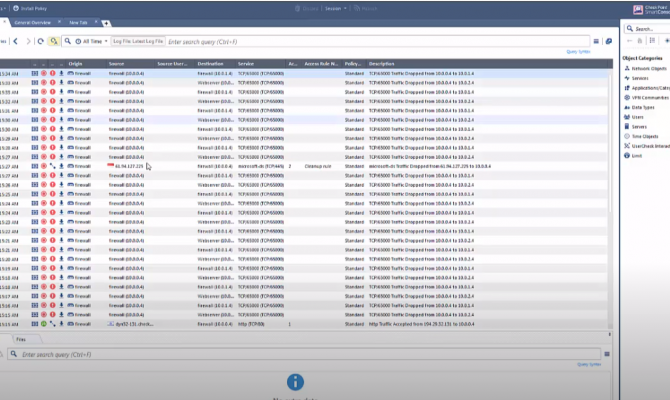Select the Files tab in the lower pane
670x400 pixels.
click(21, 339)
